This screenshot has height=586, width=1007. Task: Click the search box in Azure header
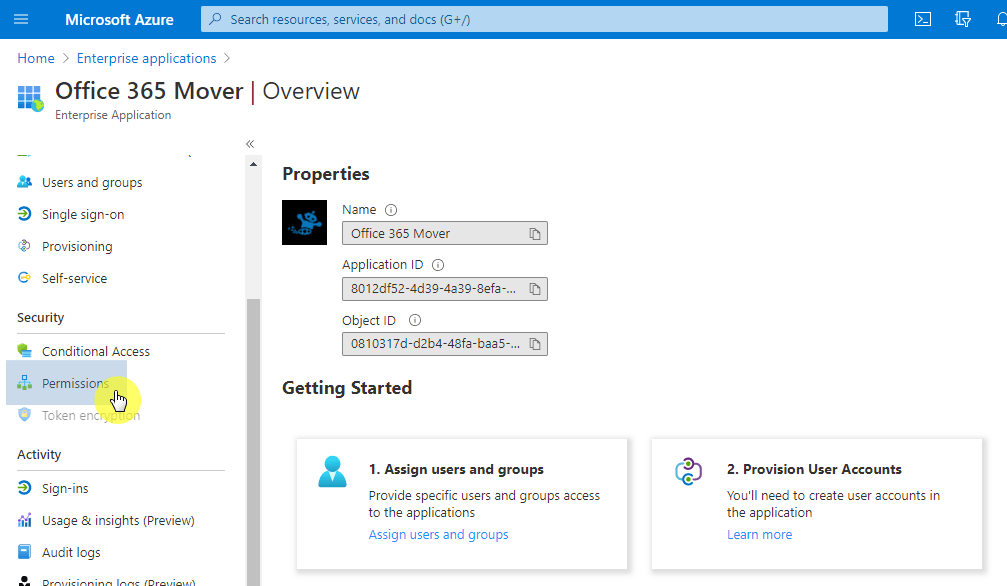pyautogui.click(x=544, y=19)
